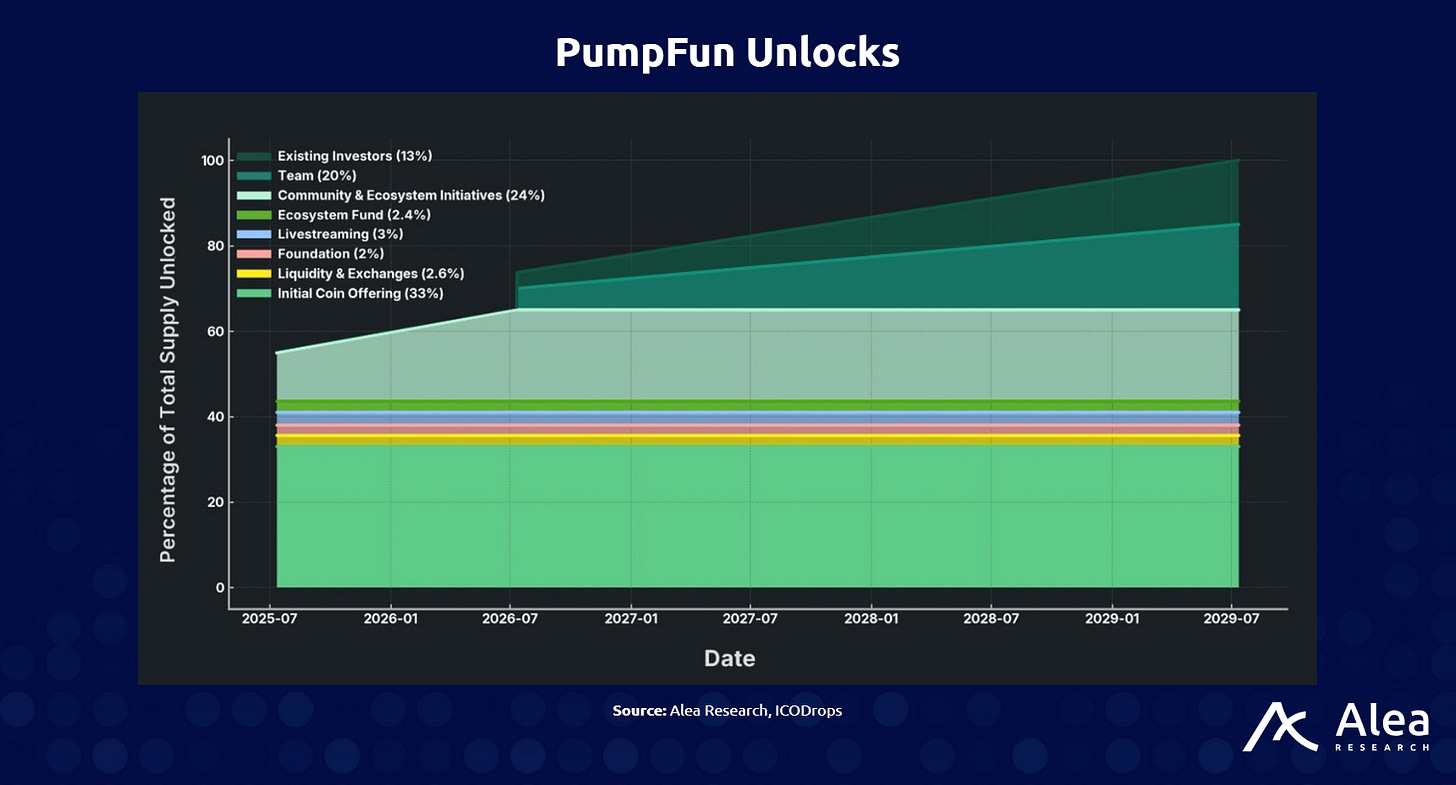Image resolution: width=1456 pixels, height=785 pixels.
Task: Click the Ecosystem Fund legend swatch
Action: click(254, 215)
